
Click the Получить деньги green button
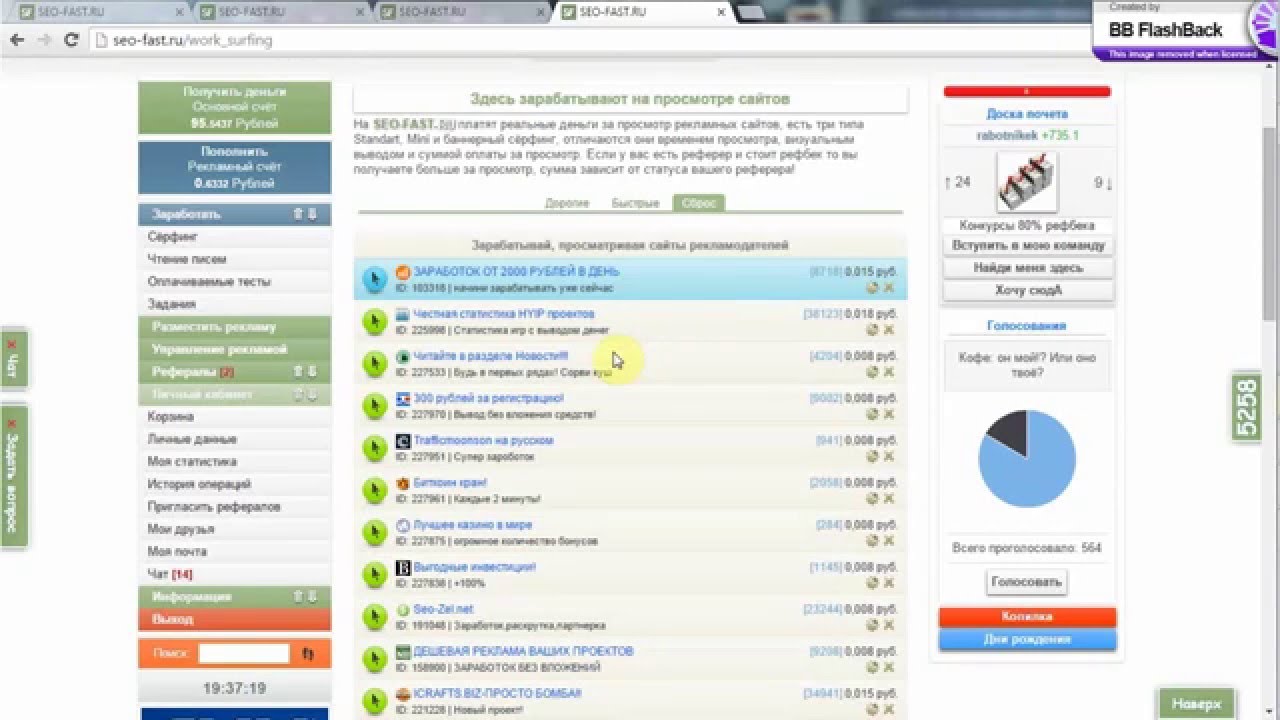click(x=234, y=107)
